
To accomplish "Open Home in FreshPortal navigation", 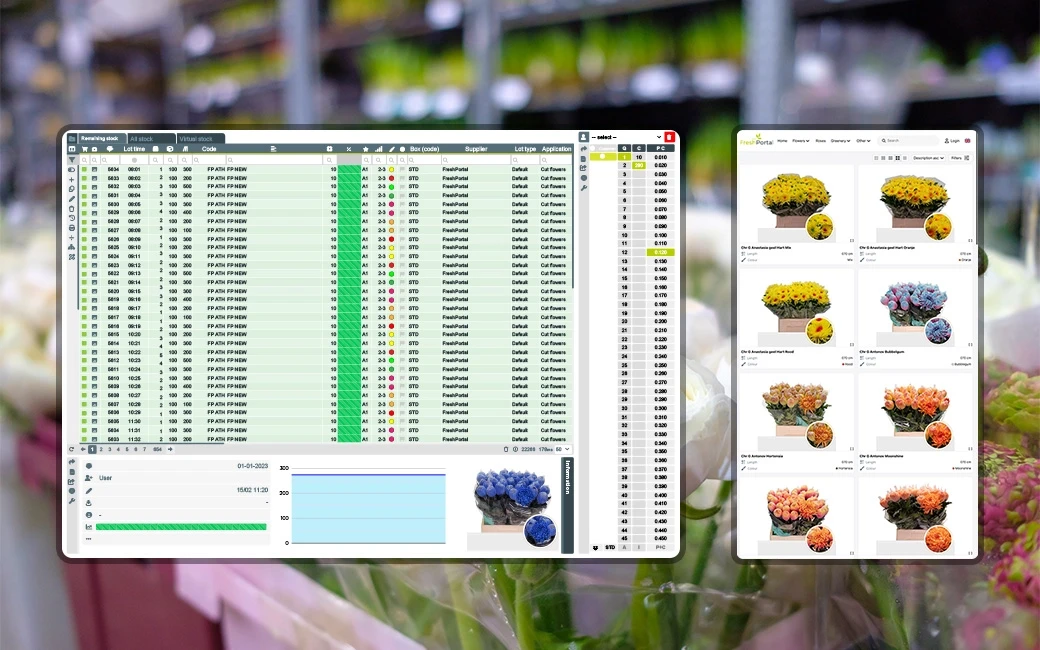I will [x=782, y=141].
